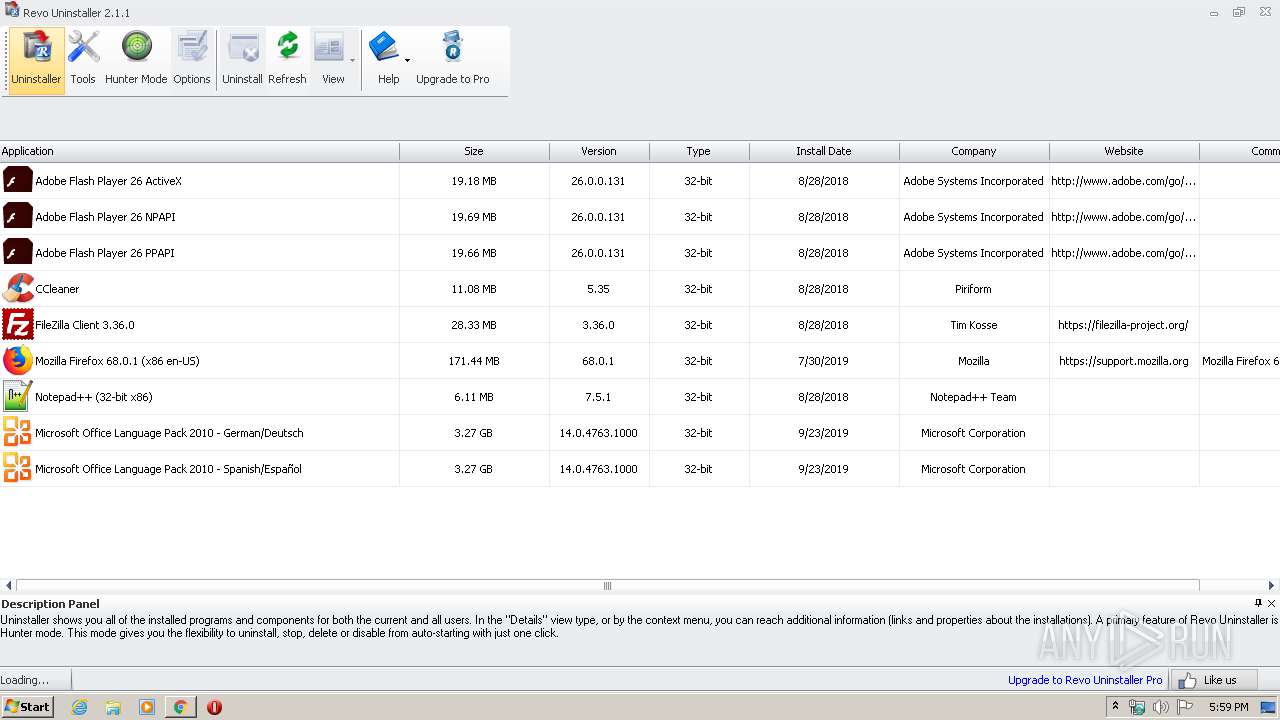The width and height of the screenshot is (1280, 720).
Task: Sort by the Type column header
Action: (x=699, y=151)
